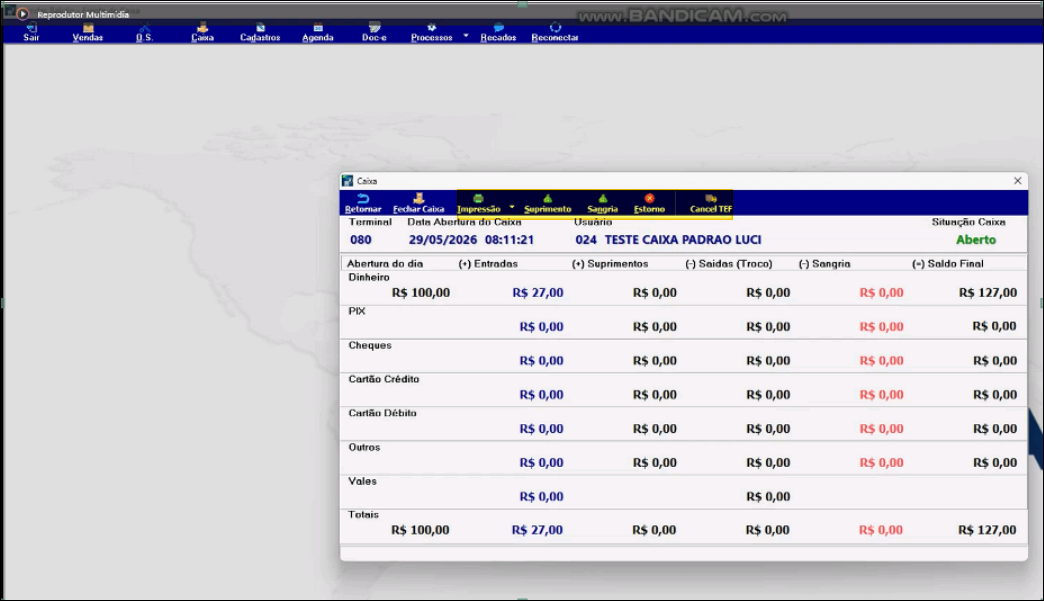Open the Agenda toolbar item
Image resolution: width=1044 pixels, height=601 pixels.
318,33
